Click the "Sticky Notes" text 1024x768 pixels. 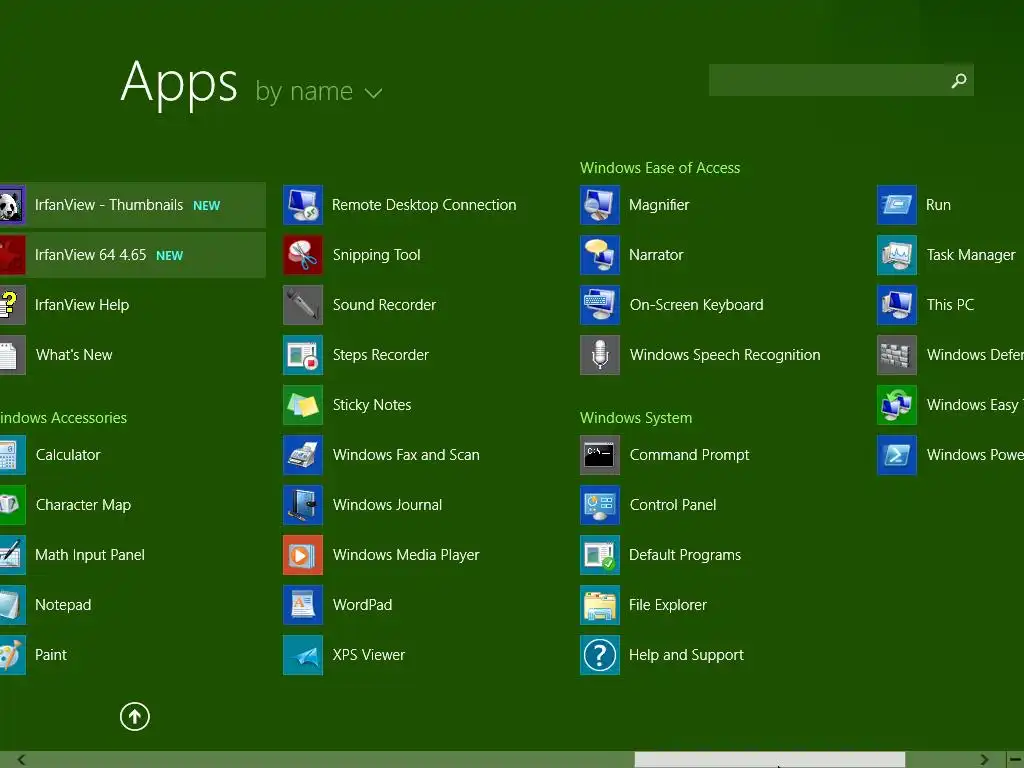(372, 405)
